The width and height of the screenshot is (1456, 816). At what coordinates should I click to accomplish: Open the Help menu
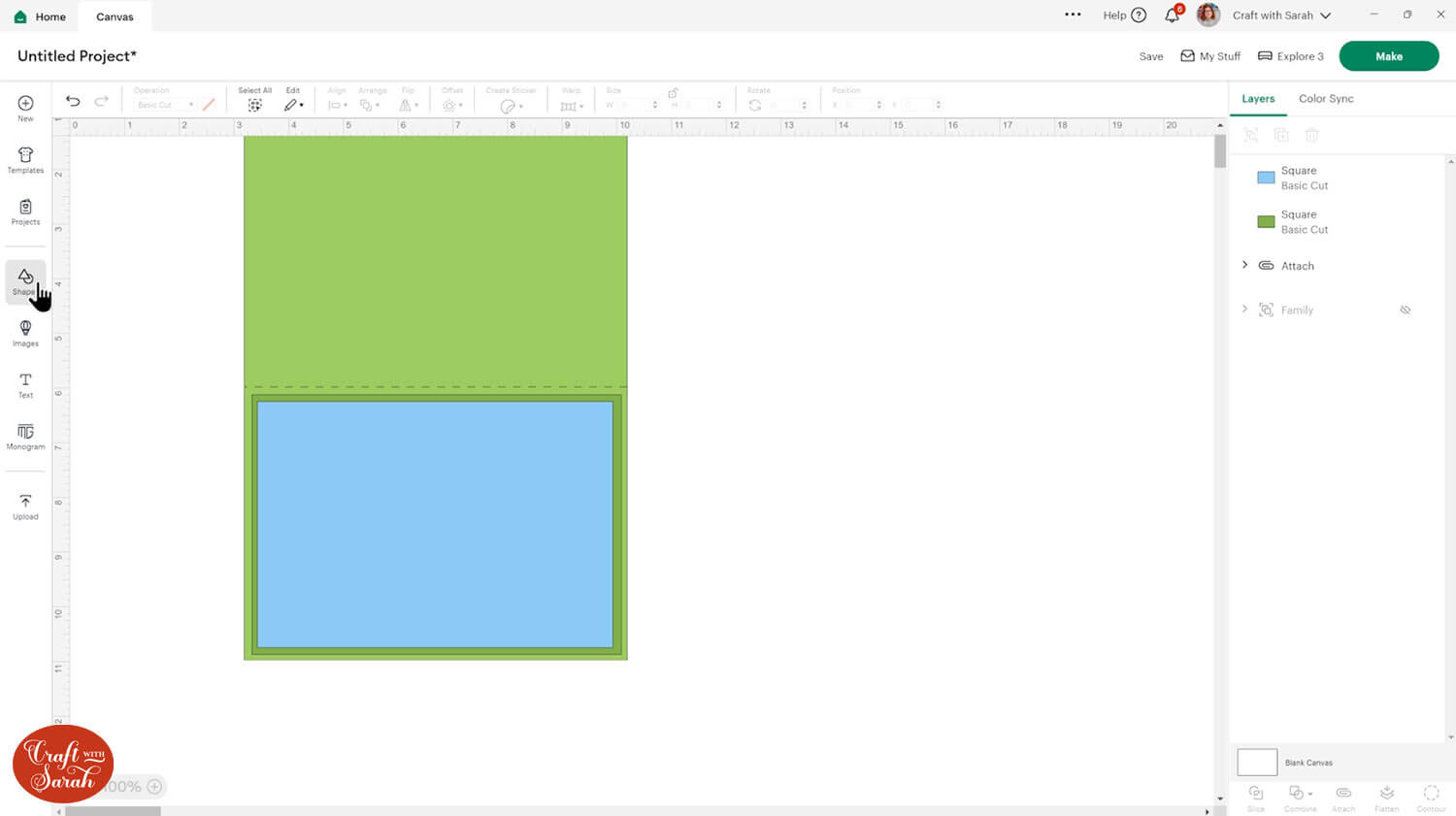[x=1124, y=15]
